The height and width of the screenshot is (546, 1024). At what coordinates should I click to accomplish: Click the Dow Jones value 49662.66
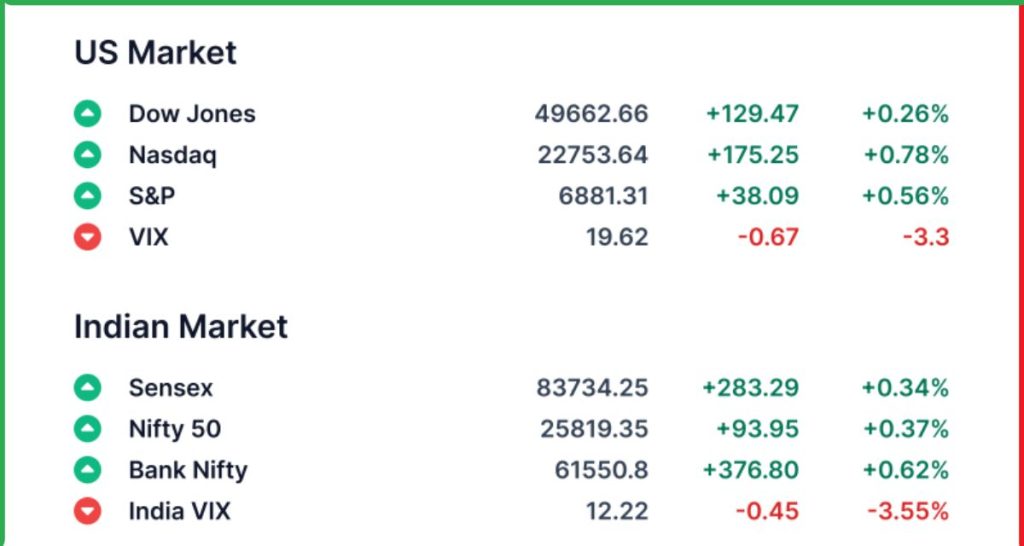pyautogui.click(x=591, y=114)
